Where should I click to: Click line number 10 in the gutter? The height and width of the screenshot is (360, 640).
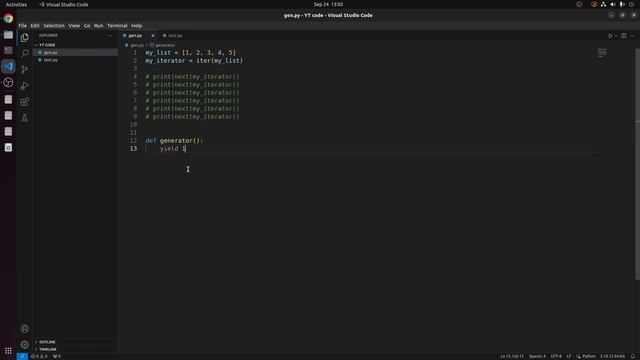point(133,124)
